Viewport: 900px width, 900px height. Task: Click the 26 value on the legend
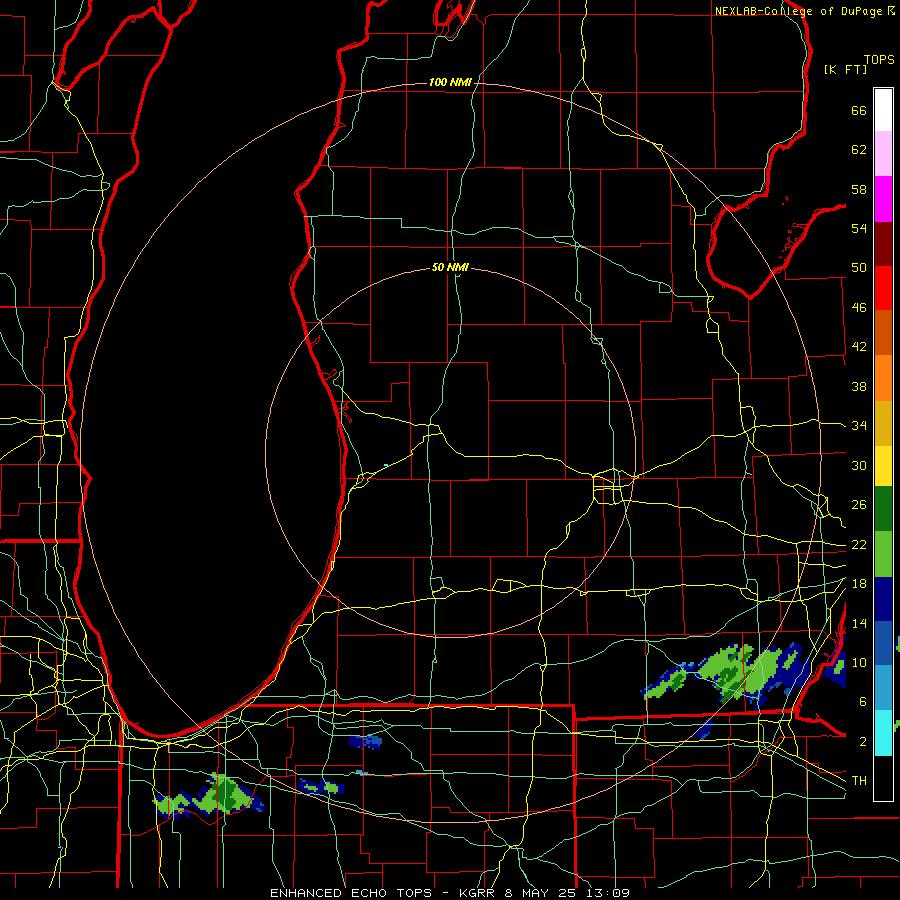pyautogui.click(x=859, y=505)
